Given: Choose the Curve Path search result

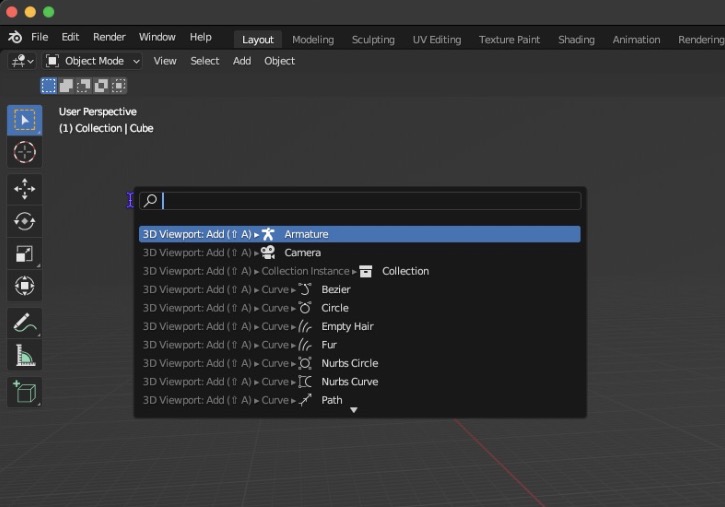Looking at the screenshot, I should tap(360, 400).
